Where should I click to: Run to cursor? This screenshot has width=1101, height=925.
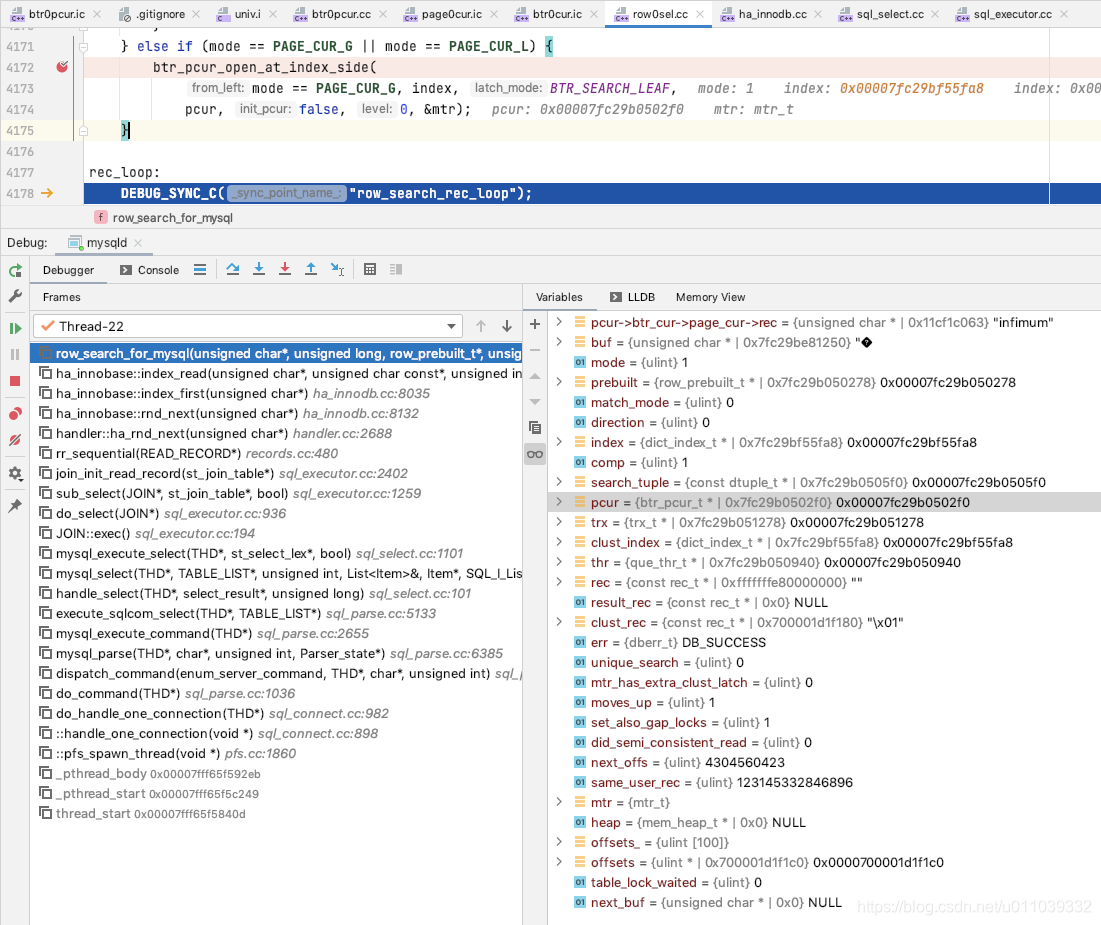pos(338,270)
